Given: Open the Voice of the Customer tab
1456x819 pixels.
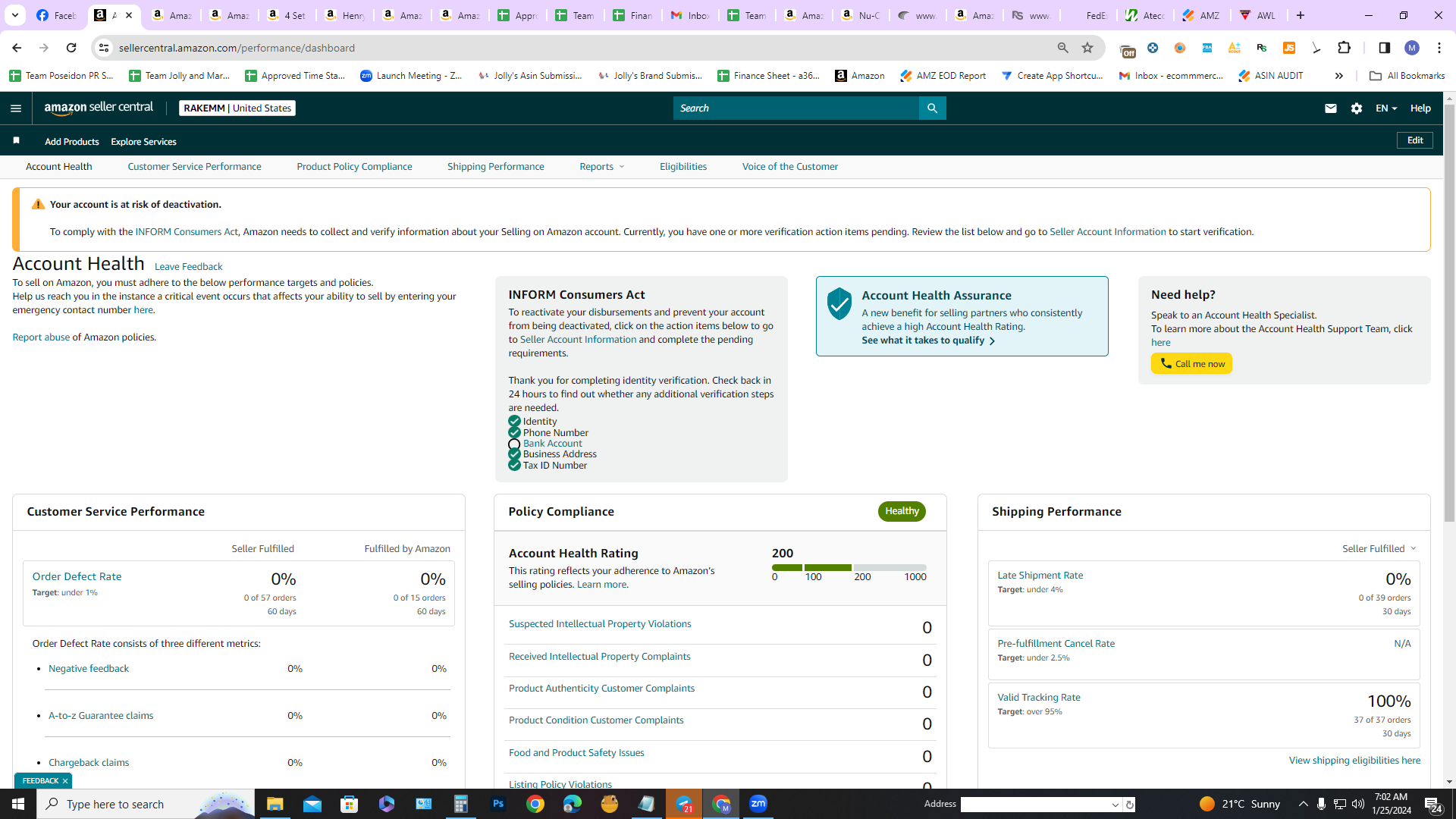Looking at the screenshot, I should pyautogui.click(x=790, y=167).
